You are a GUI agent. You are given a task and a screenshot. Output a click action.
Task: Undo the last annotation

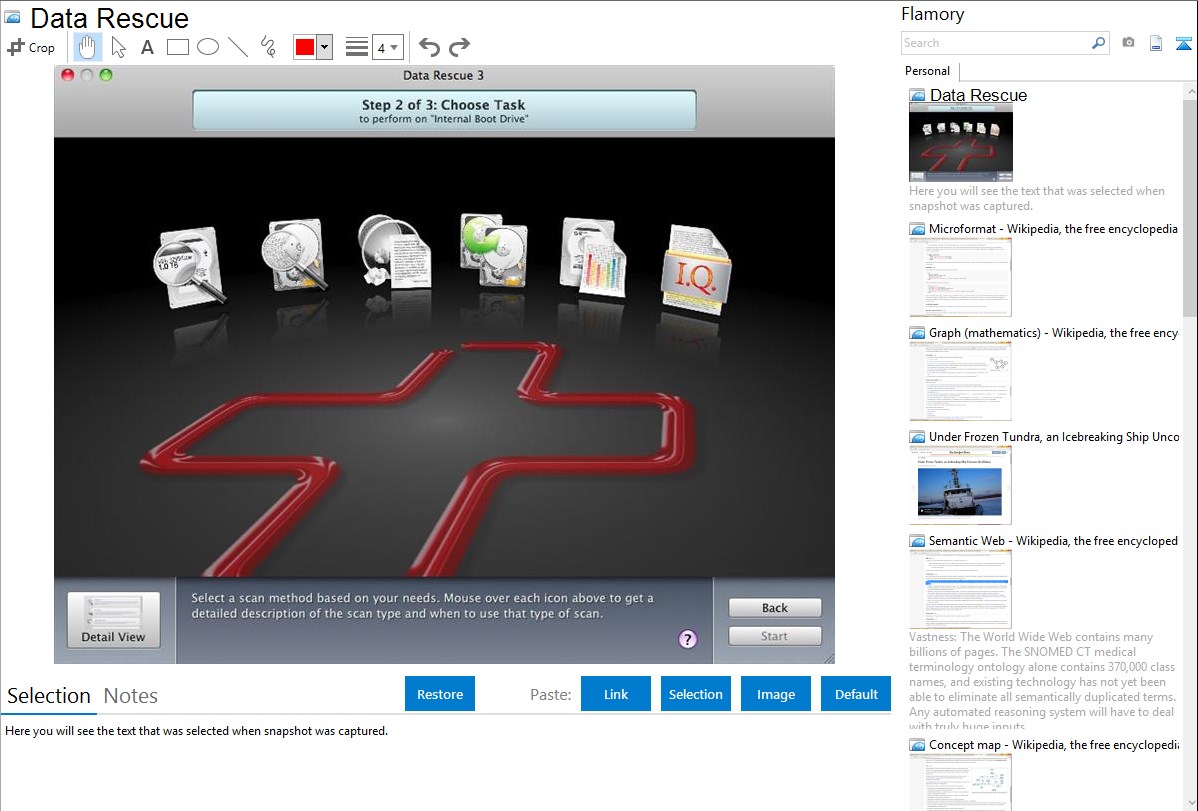point(429,47)
